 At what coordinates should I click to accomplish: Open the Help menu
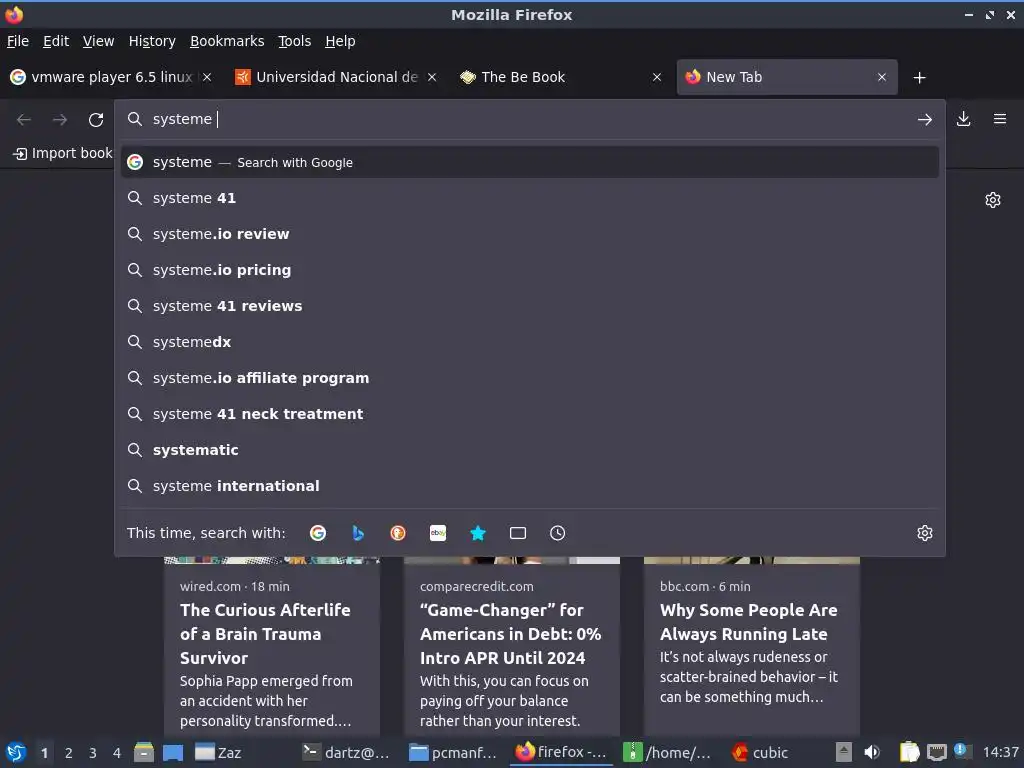(340, 41)
